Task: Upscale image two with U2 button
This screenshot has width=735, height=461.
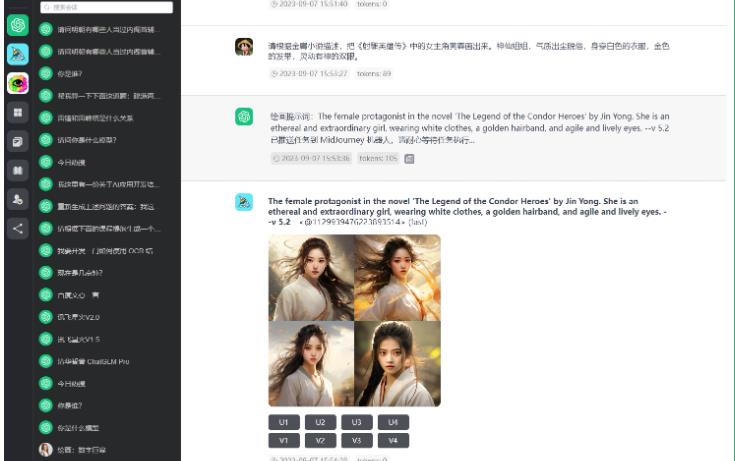Action: click(320, 422)
